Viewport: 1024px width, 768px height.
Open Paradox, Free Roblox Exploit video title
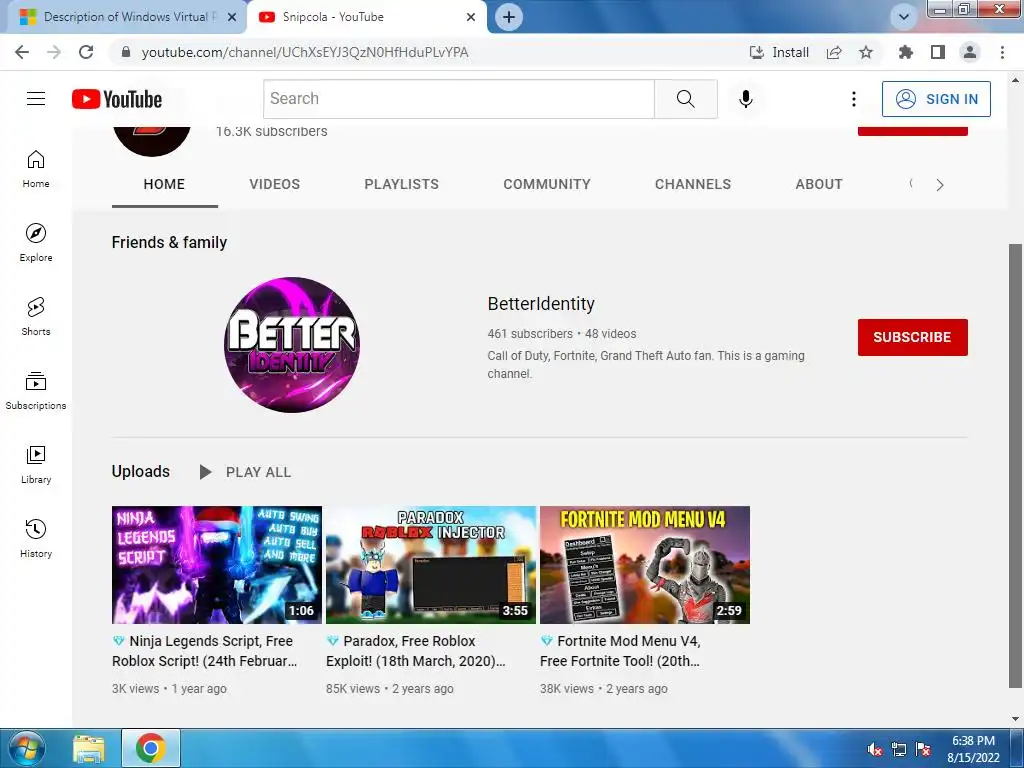tap(416, 651)
